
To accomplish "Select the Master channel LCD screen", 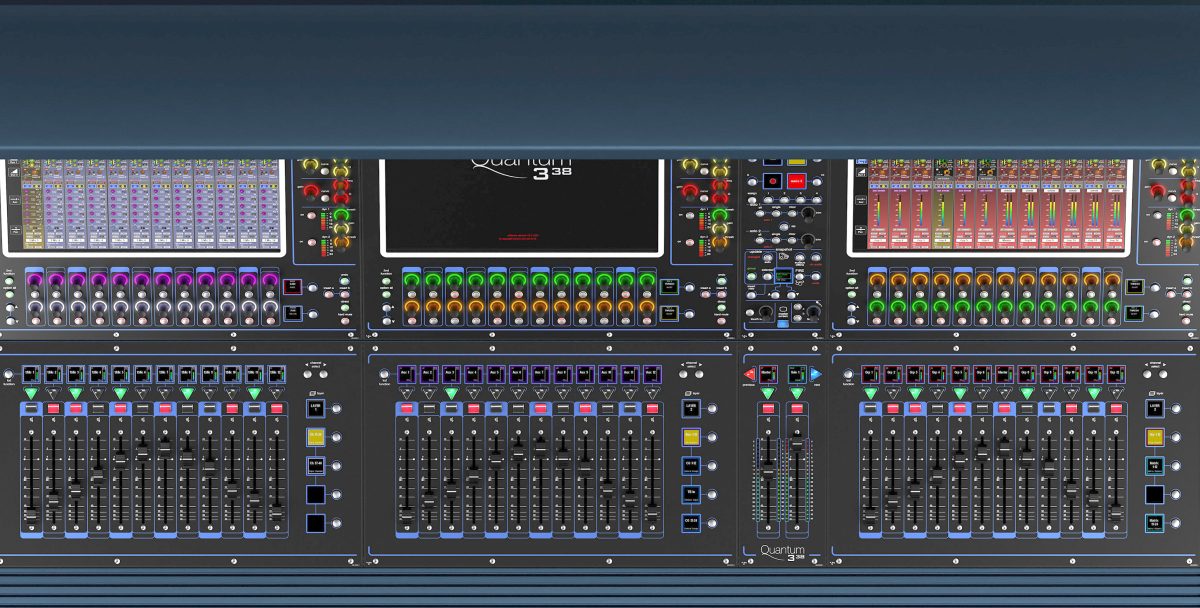I will [767, 374].
